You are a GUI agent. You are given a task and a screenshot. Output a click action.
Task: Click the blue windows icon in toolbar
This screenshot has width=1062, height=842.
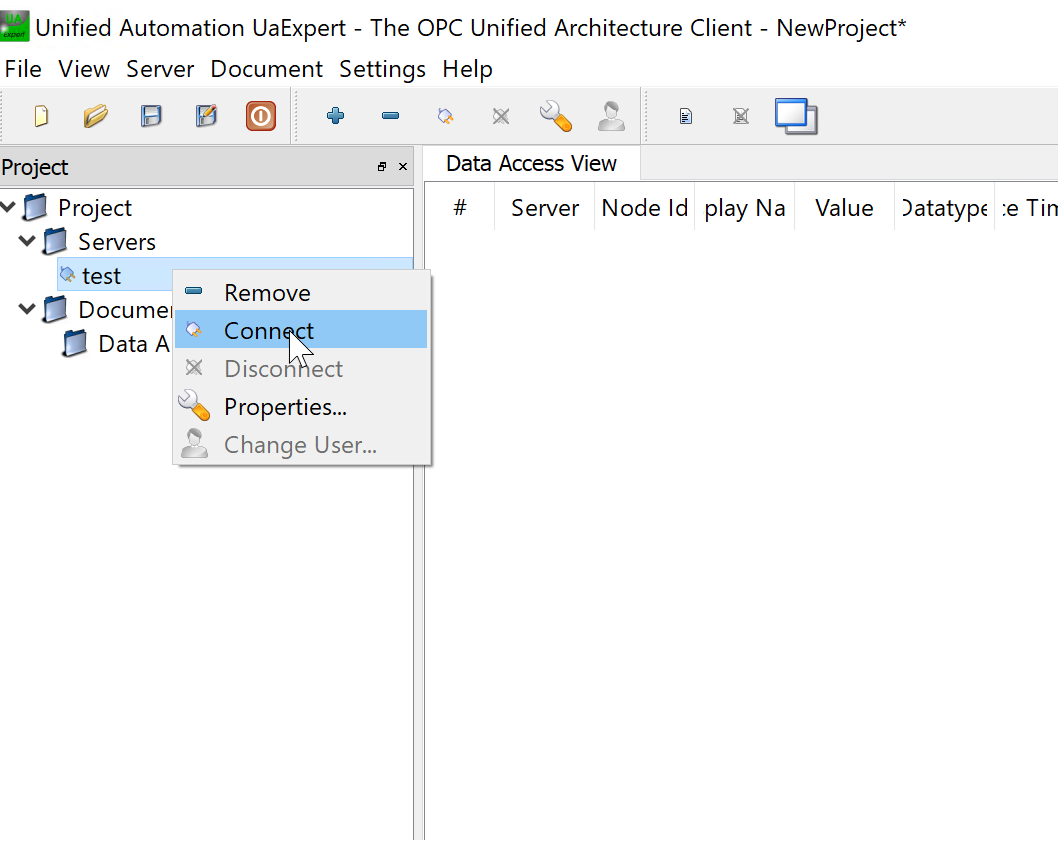[x=796, y=116]
